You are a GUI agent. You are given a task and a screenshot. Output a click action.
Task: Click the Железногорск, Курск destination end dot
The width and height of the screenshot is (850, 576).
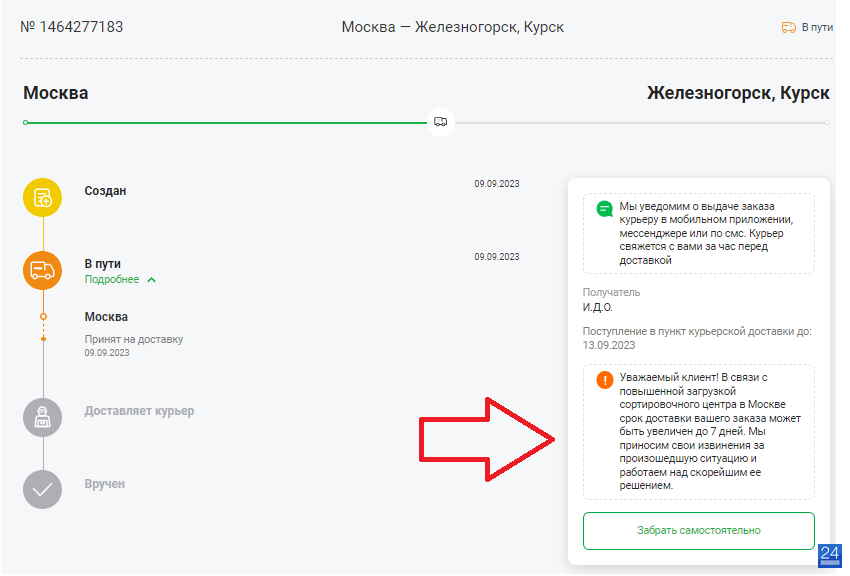(827, 122)
